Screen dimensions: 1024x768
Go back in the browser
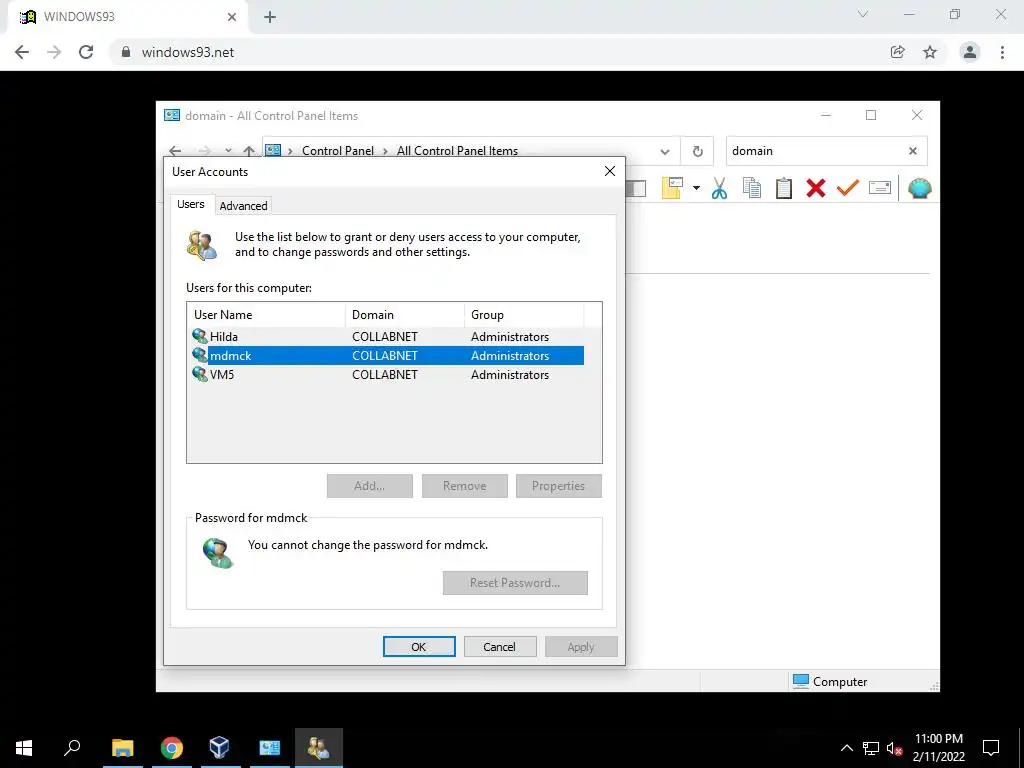pyautogui.click(x=22, y=52)
